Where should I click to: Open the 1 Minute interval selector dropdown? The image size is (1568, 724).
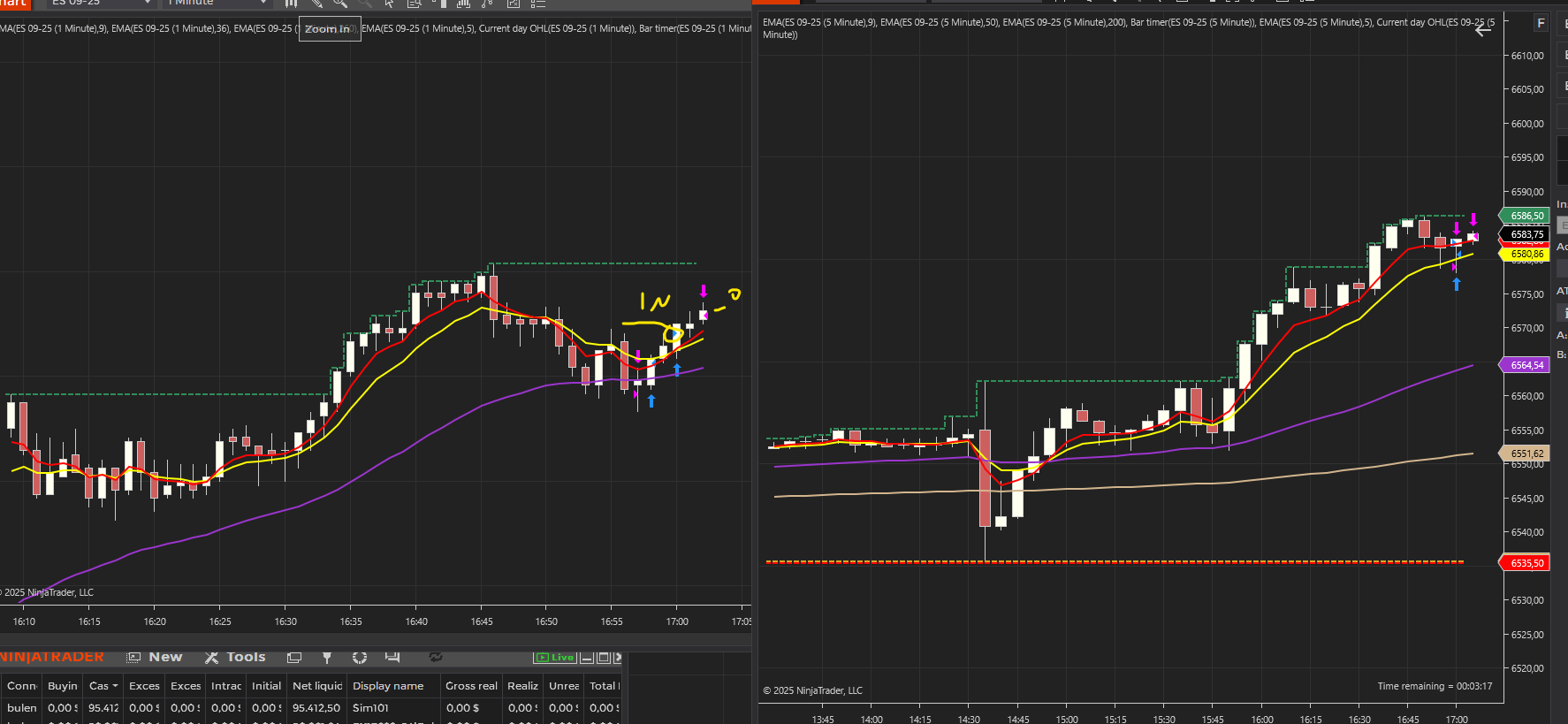tap(217, 3)
